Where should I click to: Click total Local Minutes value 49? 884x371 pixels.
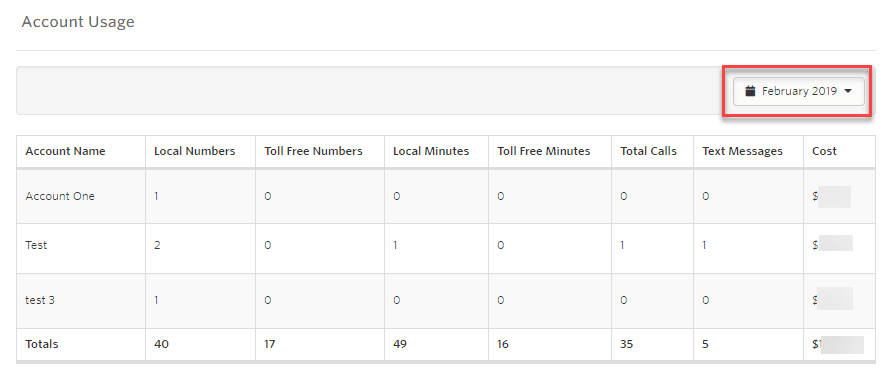click(399, 344)
